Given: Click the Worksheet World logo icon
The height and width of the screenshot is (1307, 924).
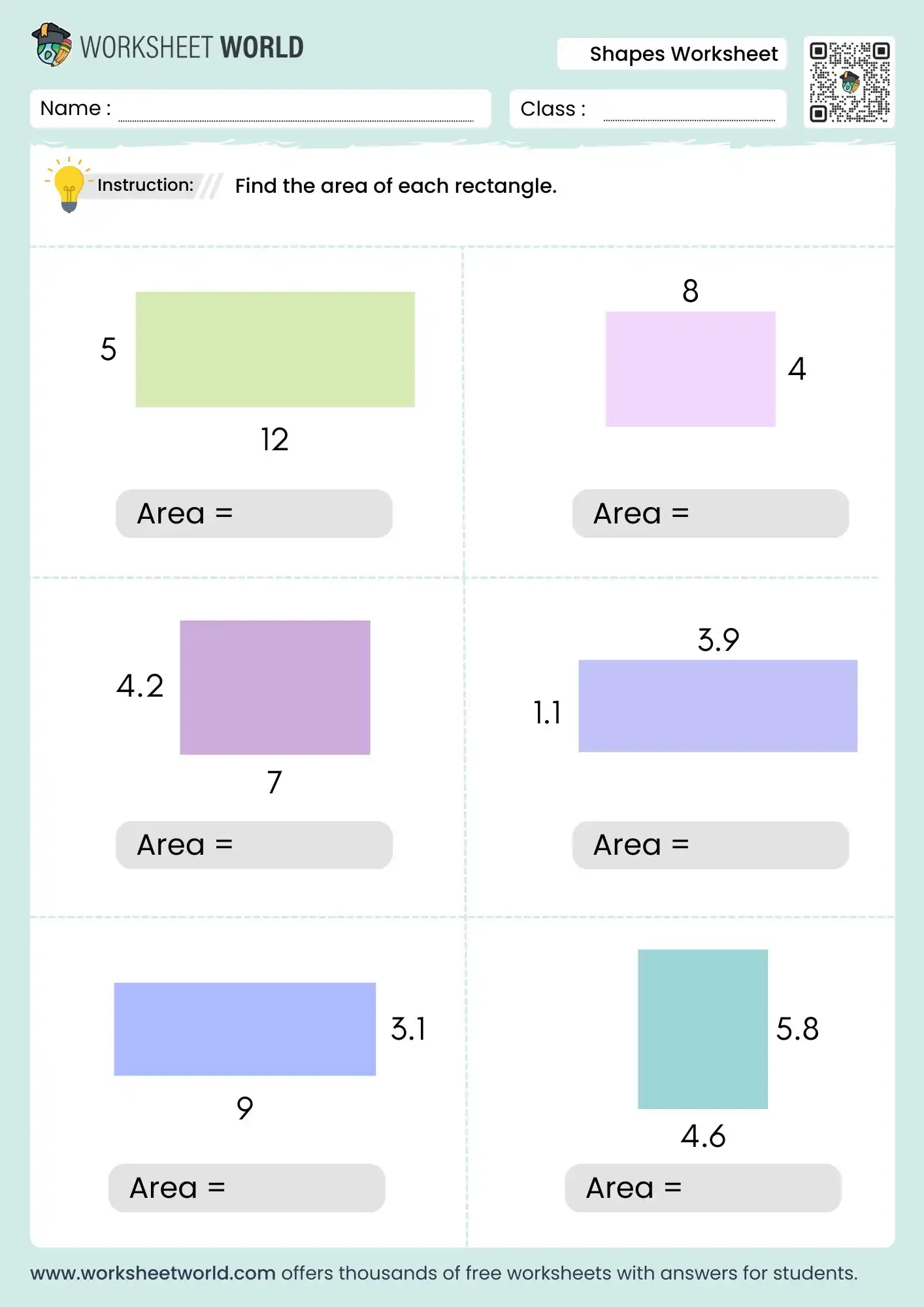Looking at the screenshot, I should 52,45.
